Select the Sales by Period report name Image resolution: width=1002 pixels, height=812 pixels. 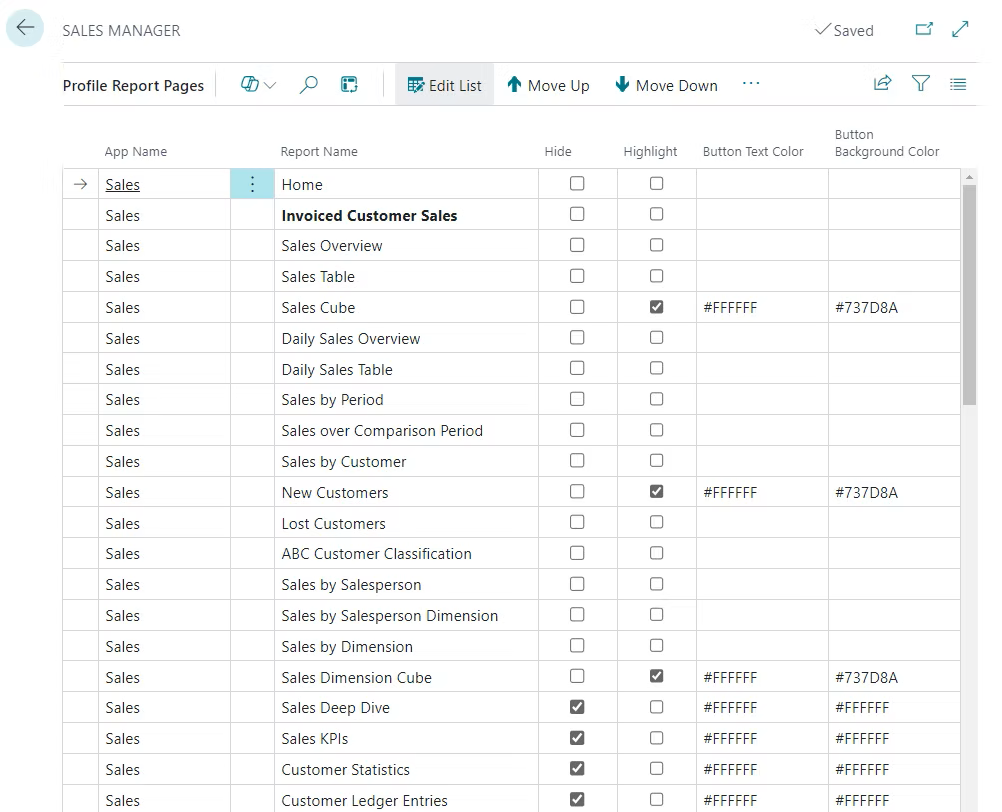332,400
